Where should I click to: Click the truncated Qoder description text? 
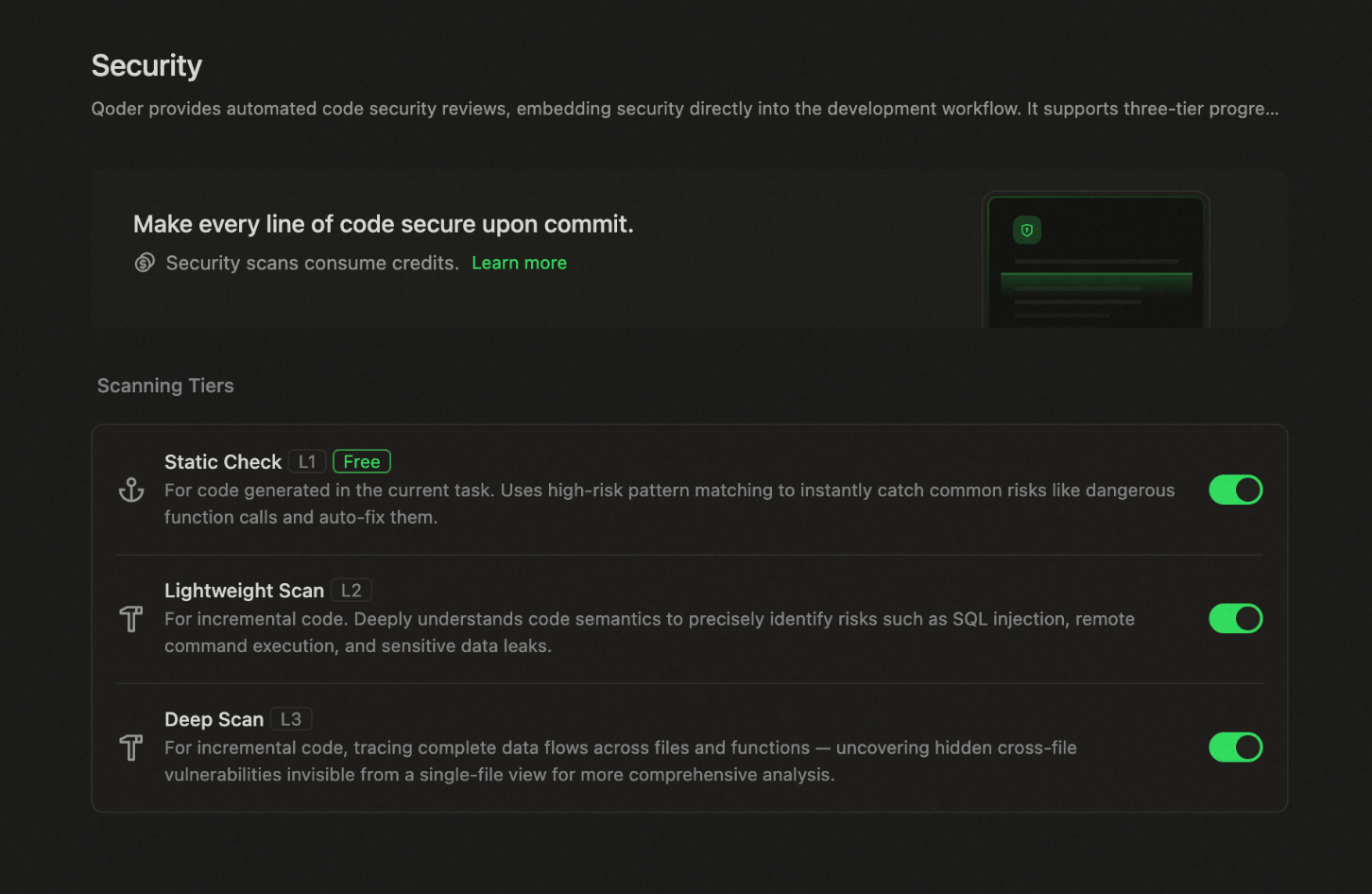pos(685,109)
